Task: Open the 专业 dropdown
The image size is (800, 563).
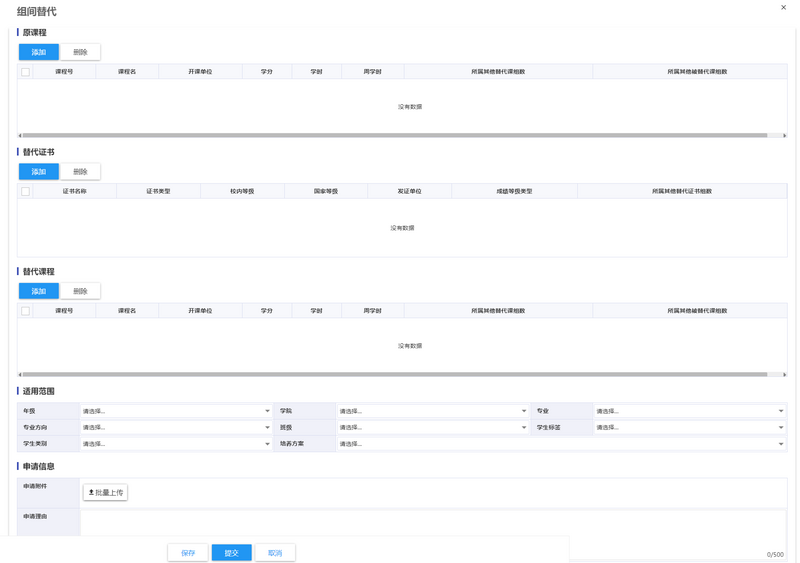Action: (x=690, y=411)
